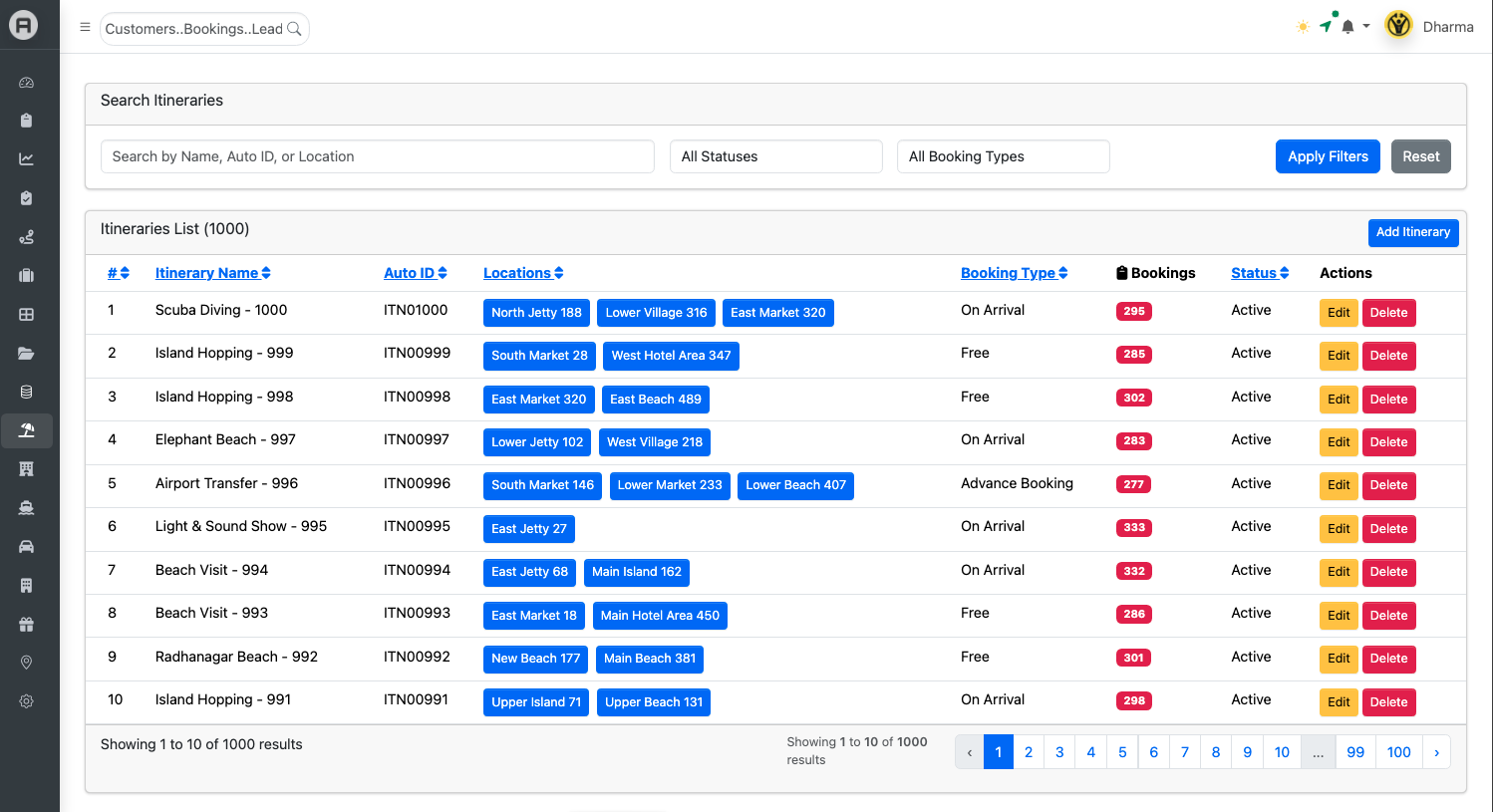Delete the Airport Transfer - 996 itinerary
1493x812 pixels.
pyautogui.click(x=1388, y=485)
